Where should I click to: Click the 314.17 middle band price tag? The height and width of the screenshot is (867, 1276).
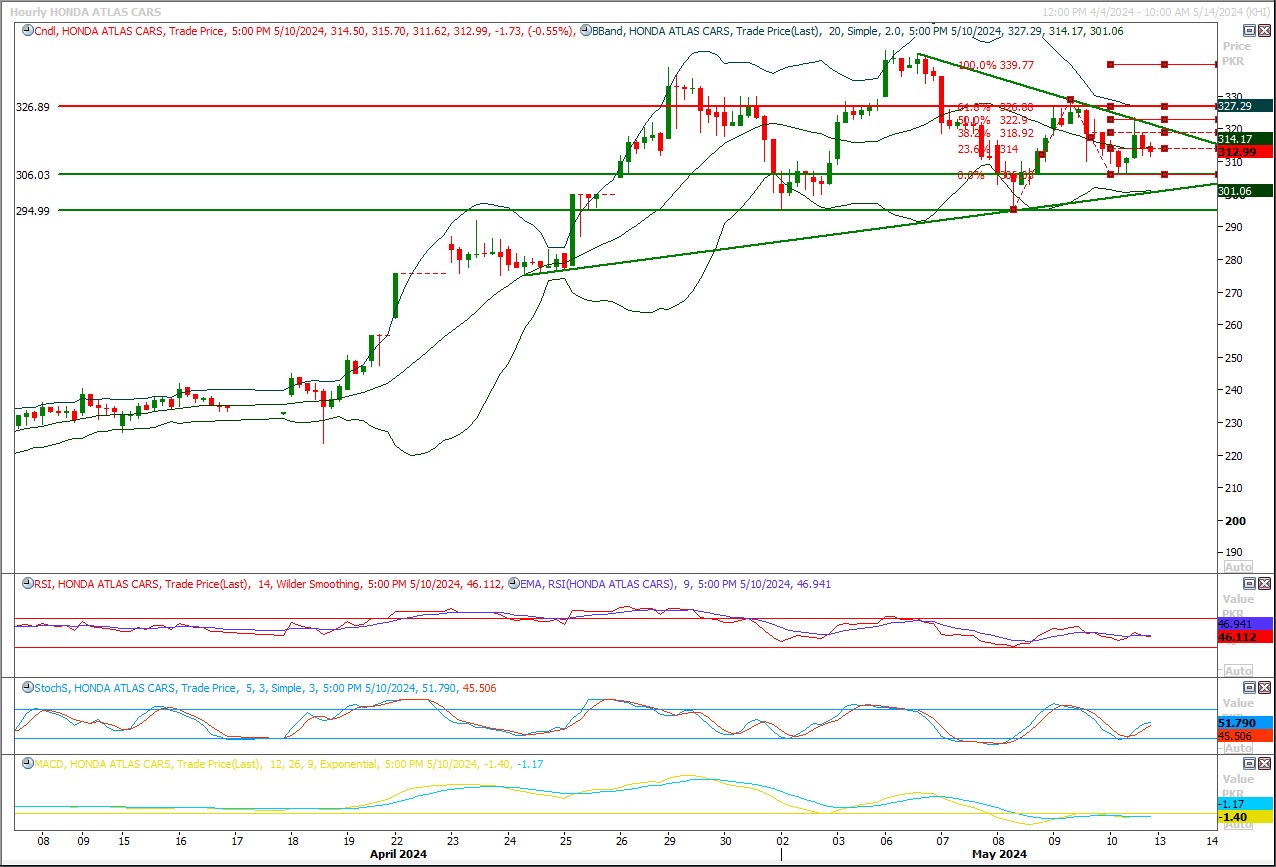(x=1245, y=138)
